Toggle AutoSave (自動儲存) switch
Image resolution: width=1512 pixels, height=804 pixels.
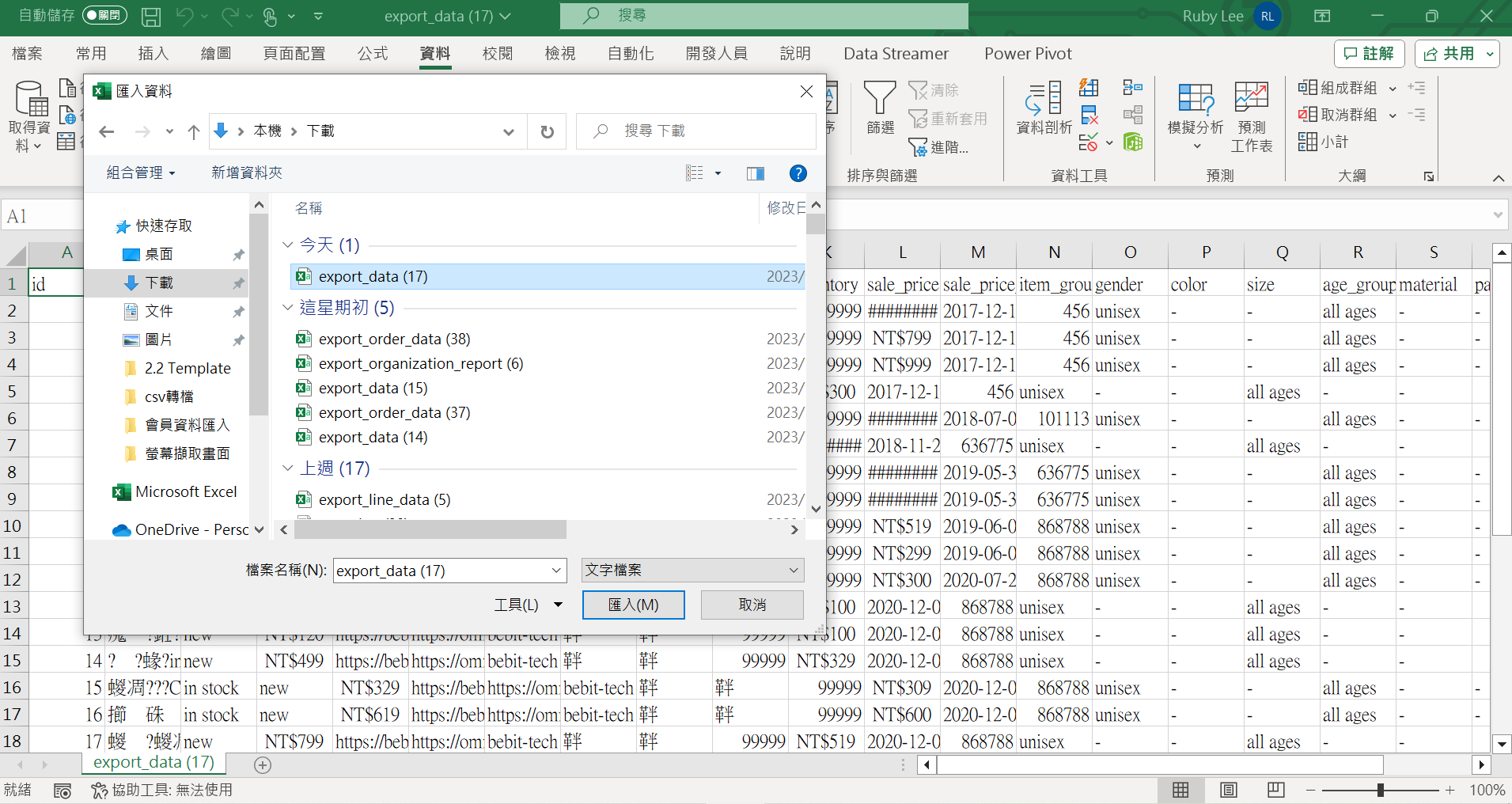(104, 15)
